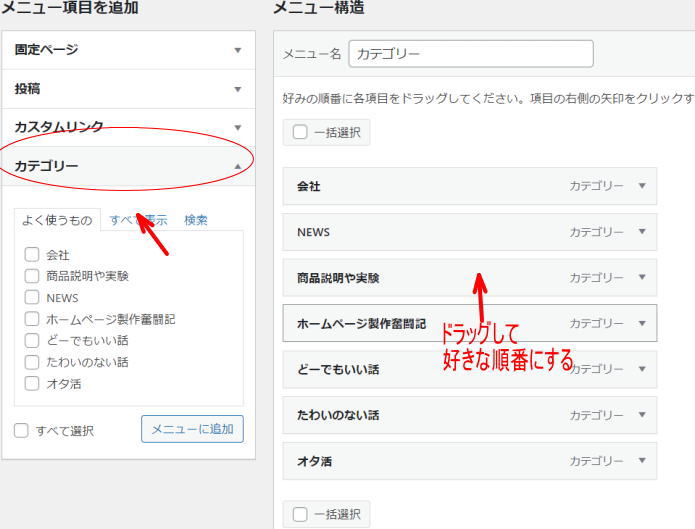Expand the ホームページ製作奮闘記 menu item arrow
Viewport: 695px width, 529px height.
tap(642, 324)
